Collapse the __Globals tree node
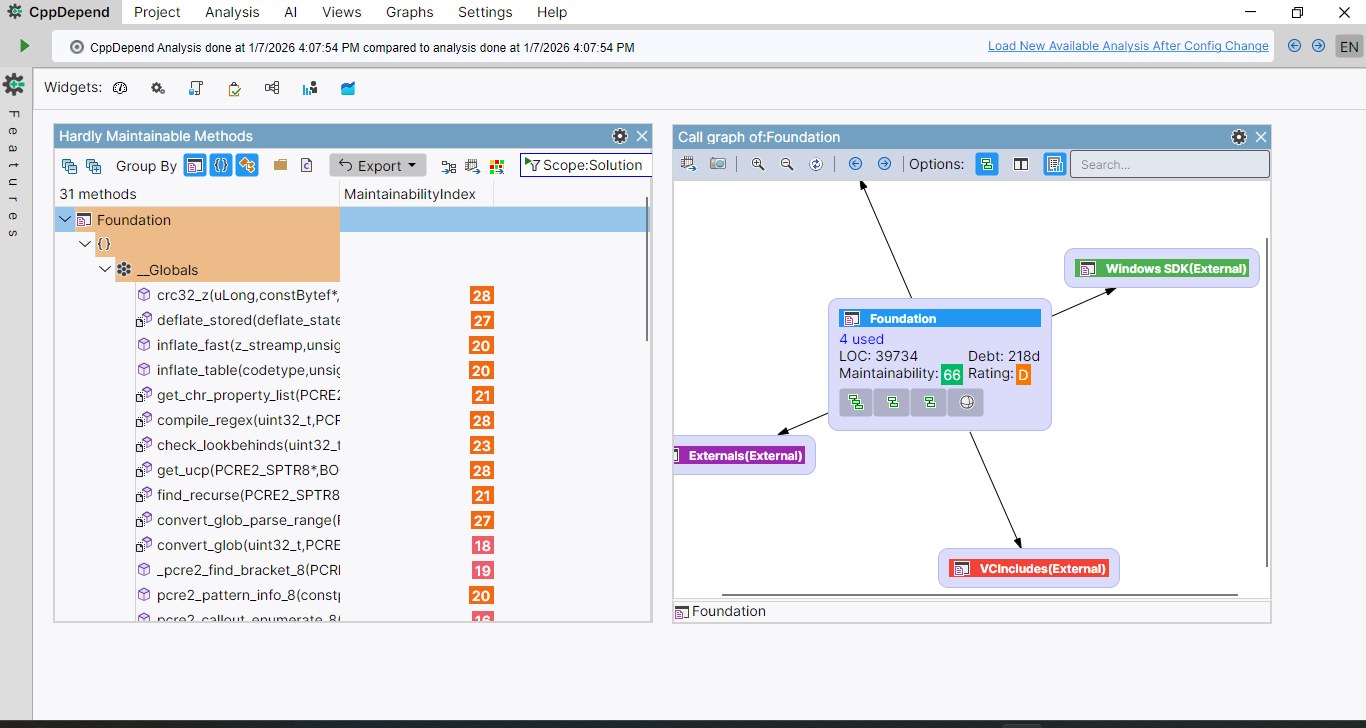Viewport: 1366px width, 728px height. (x=105, y=270)
